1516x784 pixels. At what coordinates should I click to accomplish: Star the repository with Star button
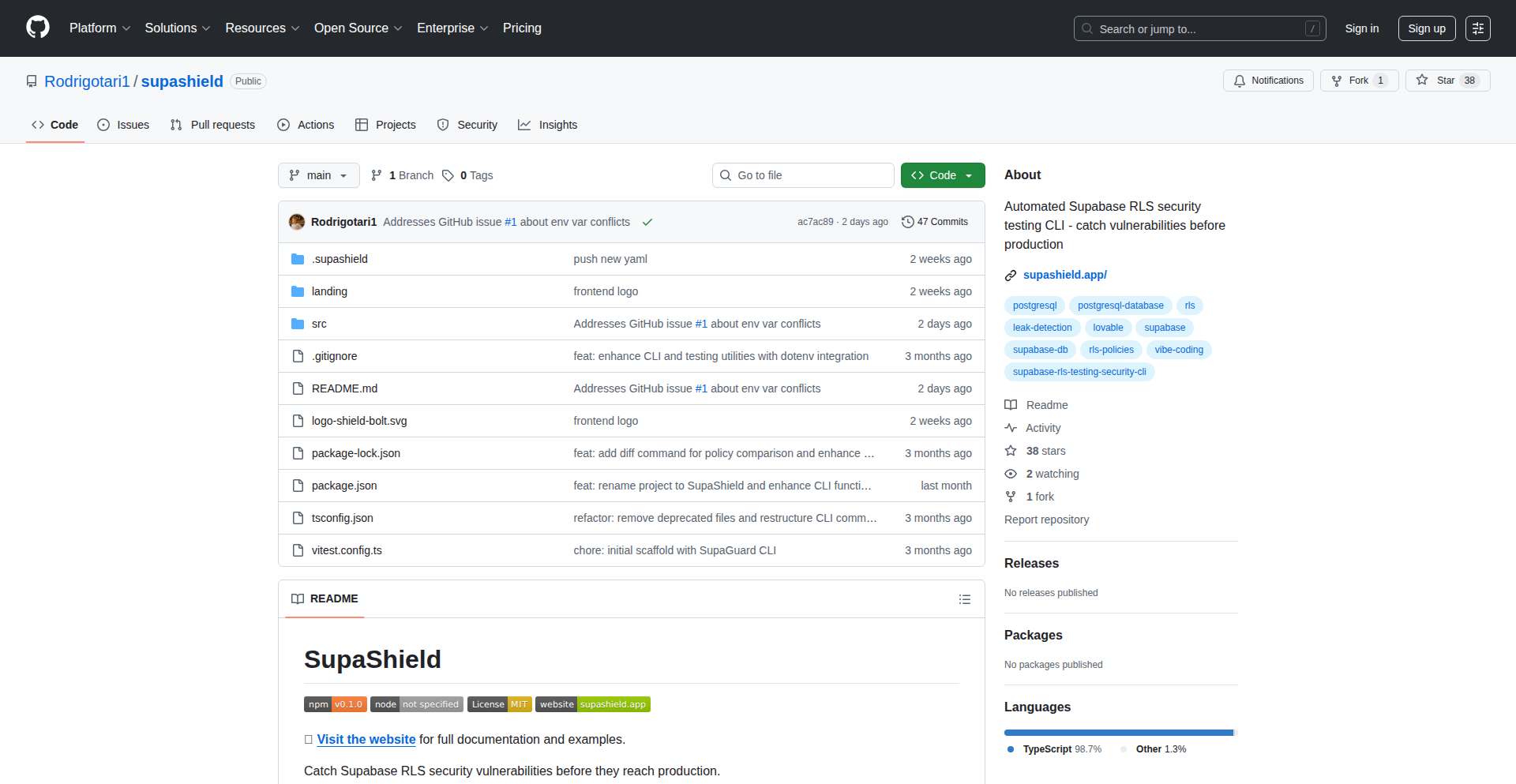tap(1447, 81)
